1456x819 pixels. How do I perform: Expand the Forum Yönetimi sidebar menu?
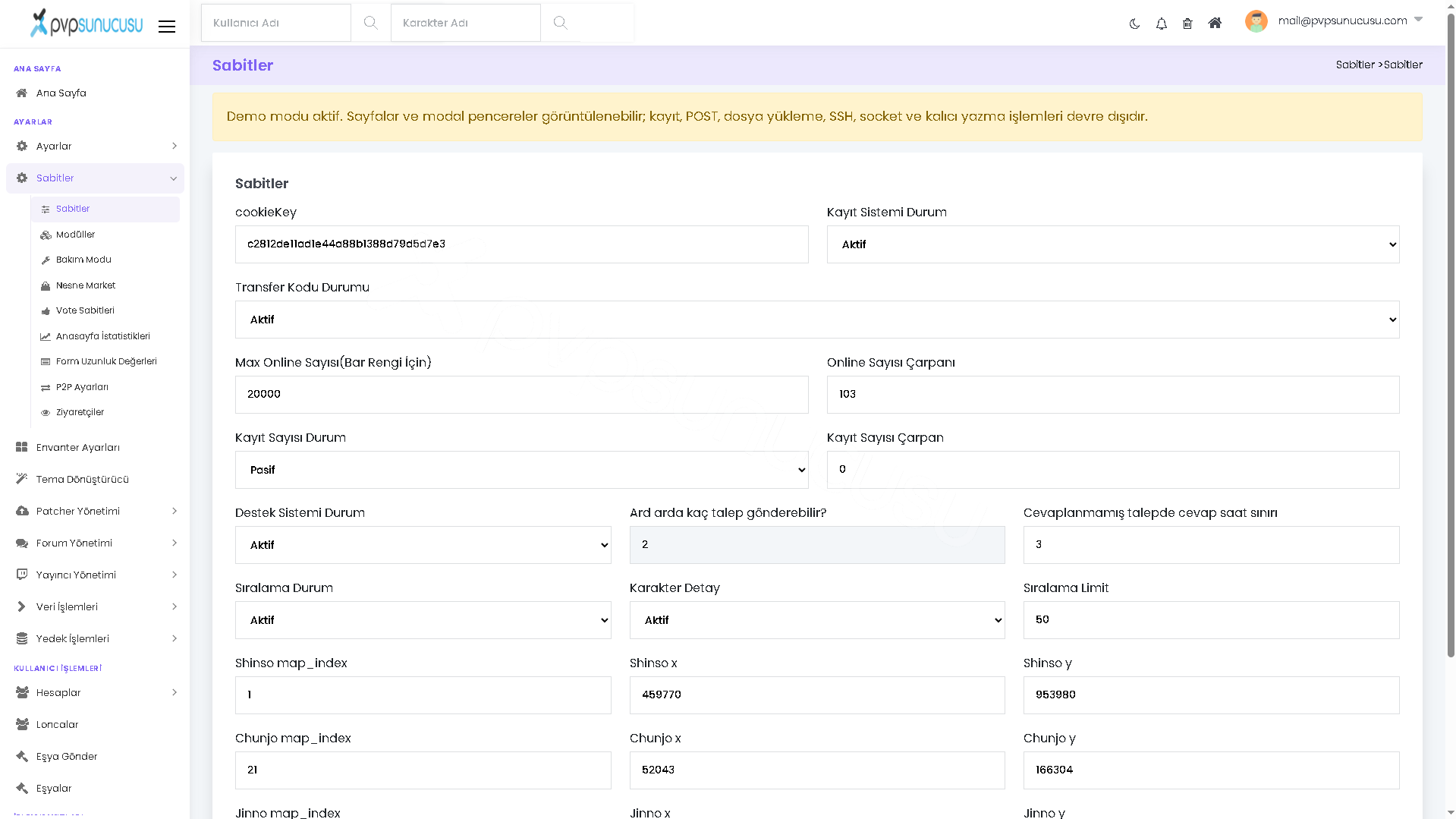[95, 543]
